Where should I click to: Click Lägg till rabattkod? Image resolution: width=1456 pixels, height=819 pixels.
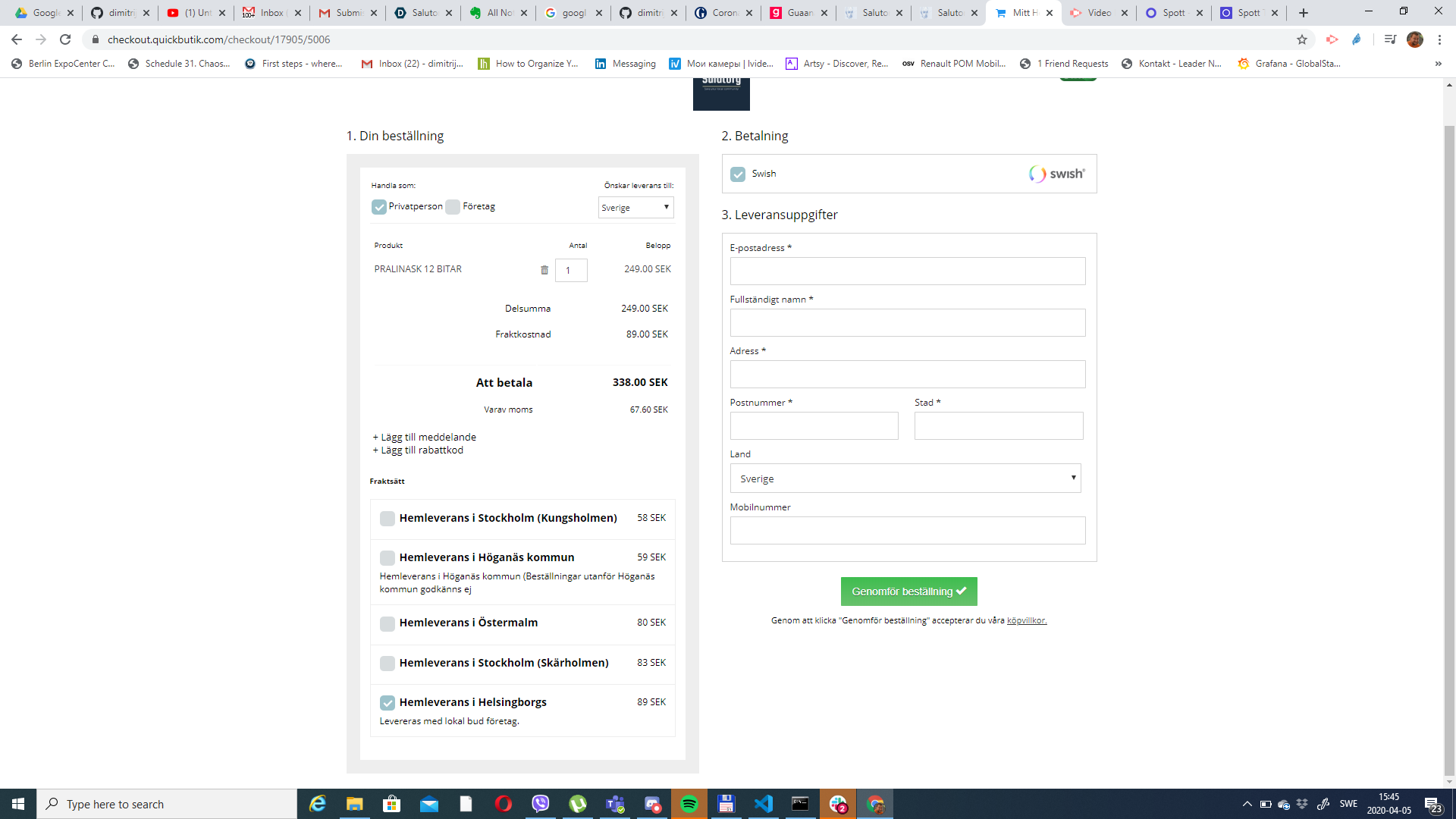418,450
